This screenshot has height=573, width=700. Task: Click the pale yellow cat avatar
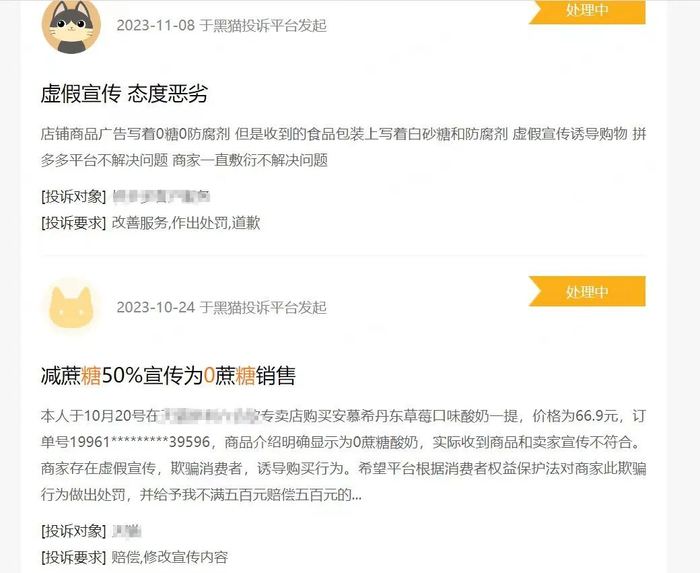(71, 307)
